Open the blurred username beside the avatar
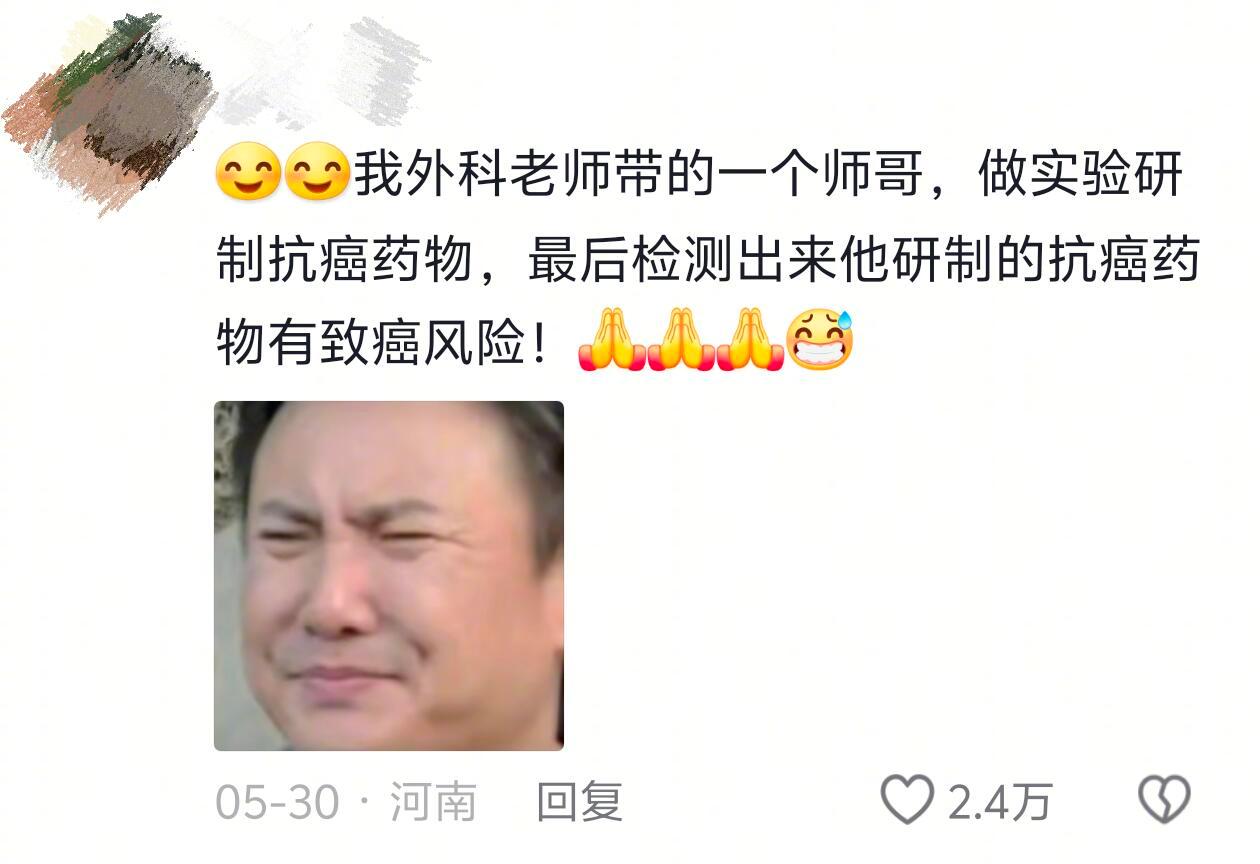 [322, 72]
